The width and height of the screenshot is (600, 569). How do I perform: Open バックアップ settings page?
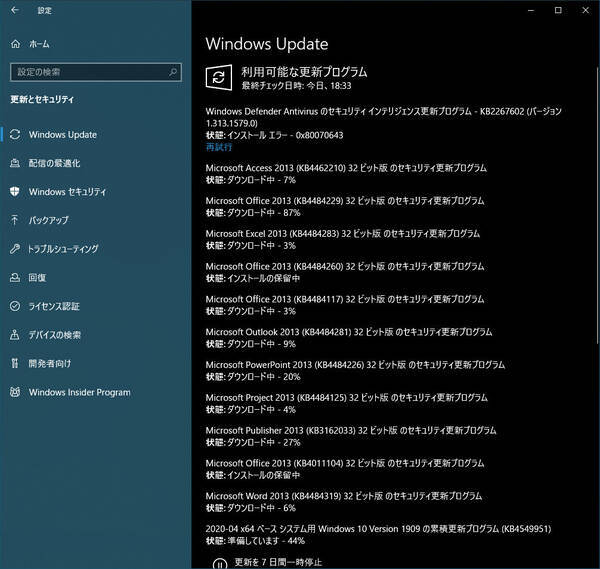pos(49,220)
